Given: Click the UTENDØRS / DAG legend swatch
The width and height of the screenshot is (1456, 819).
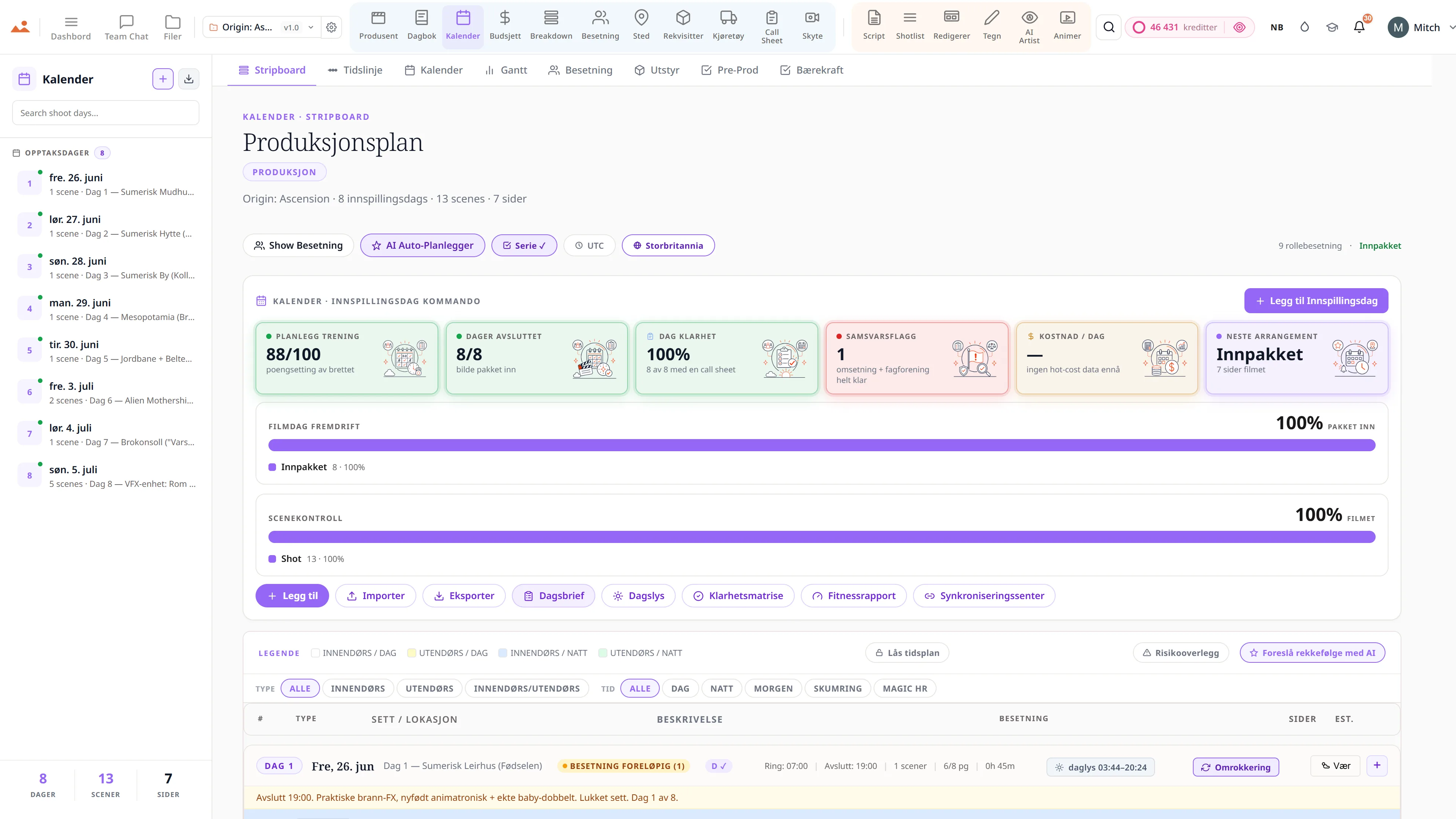Looking at the screenshot, I should [412, 653].
